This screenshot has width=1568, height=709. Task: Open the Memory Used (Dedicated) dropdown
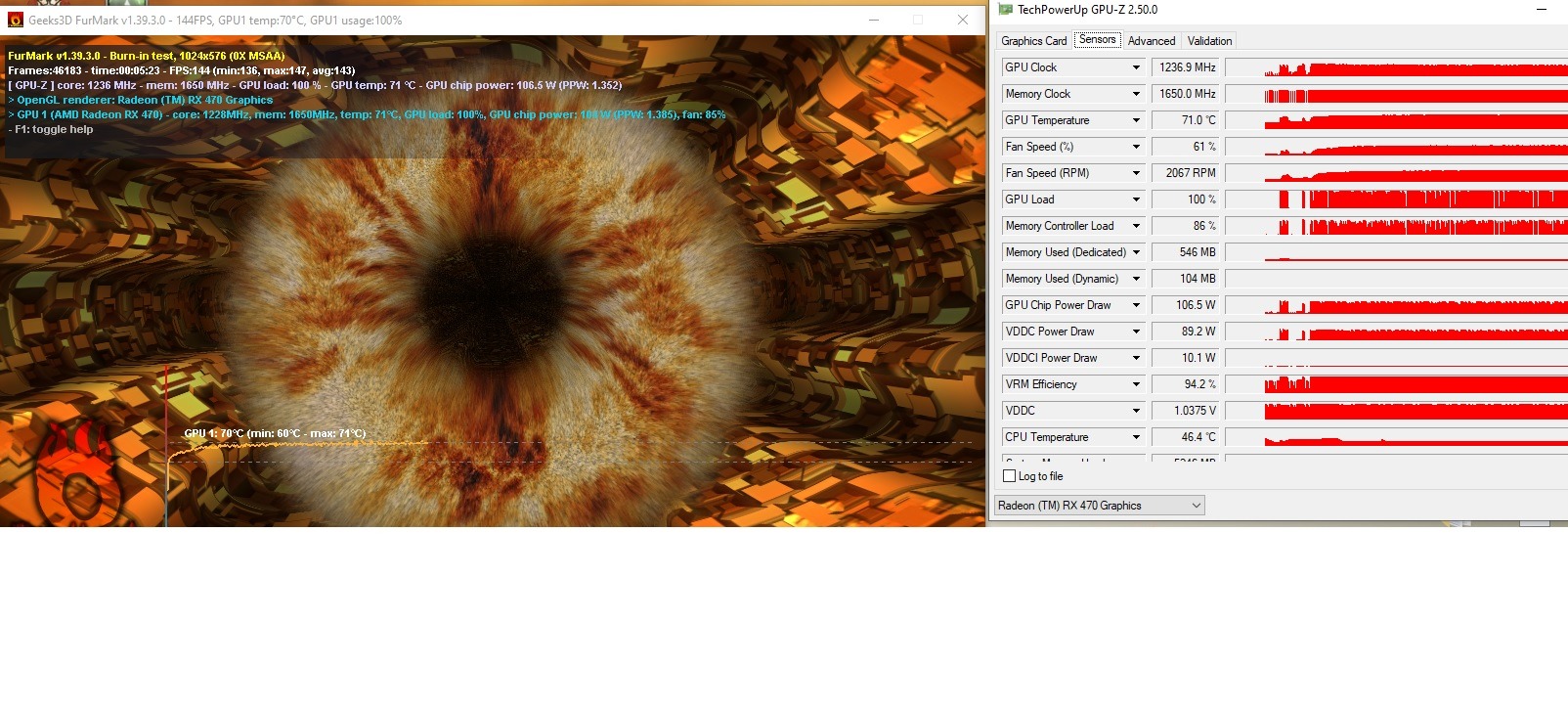click(1136, 252)
